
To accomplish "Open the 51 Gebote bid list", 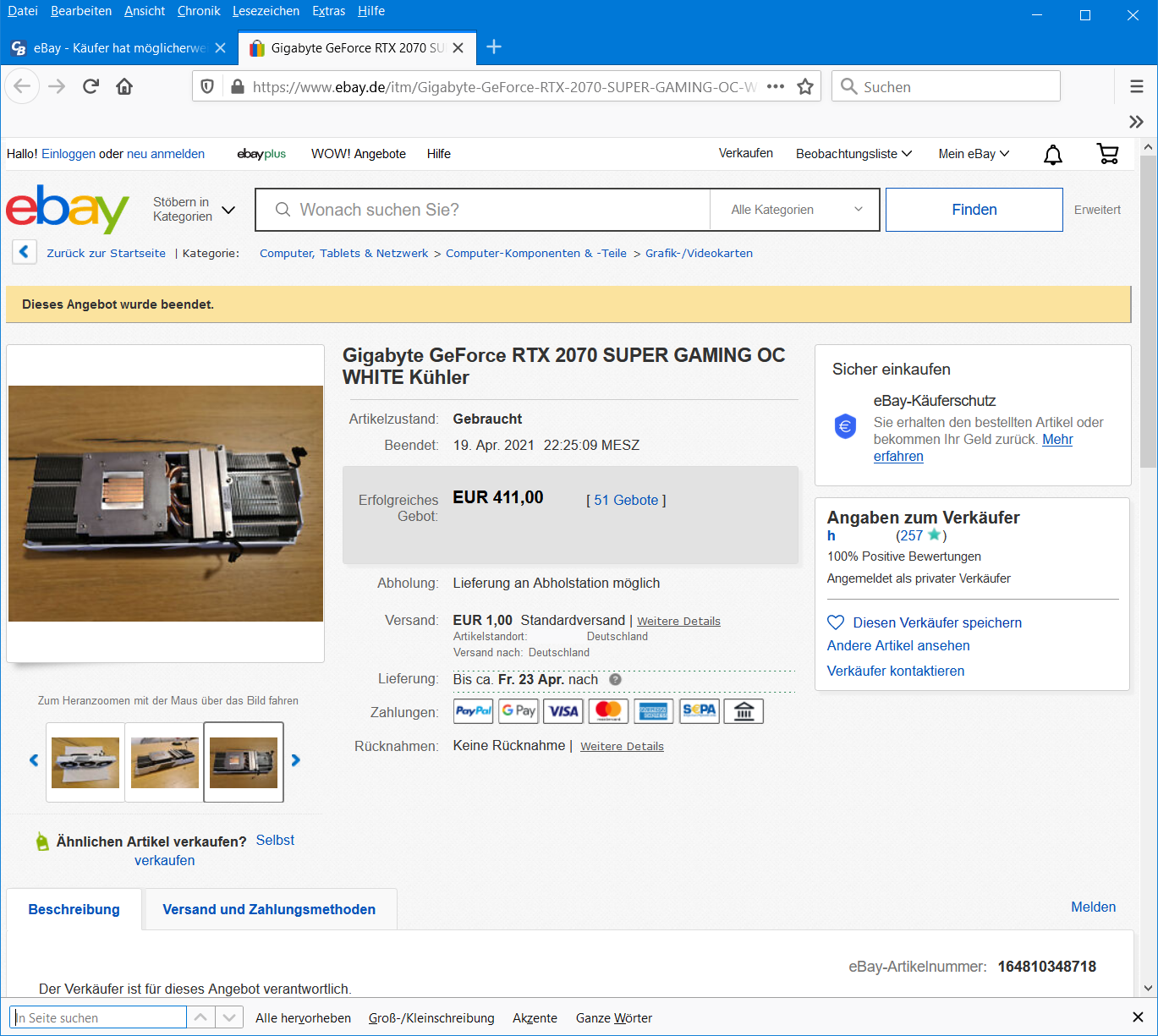I will click(626, 500).
